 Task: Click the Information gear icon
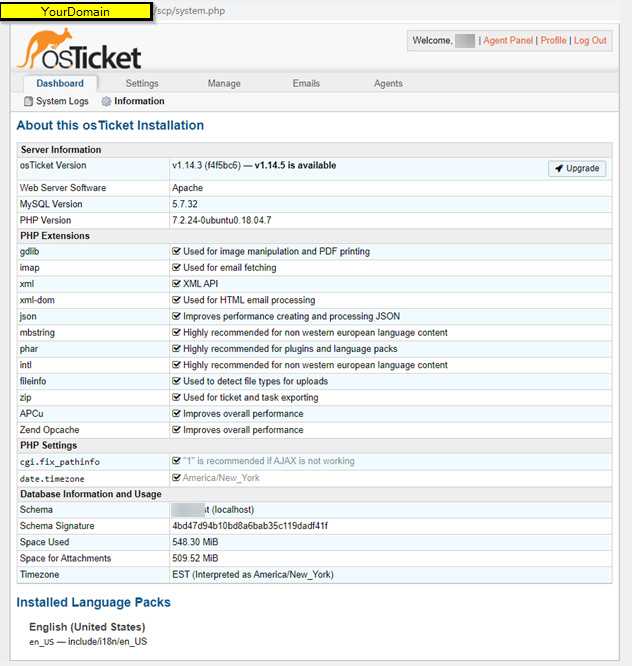[106, 102]
